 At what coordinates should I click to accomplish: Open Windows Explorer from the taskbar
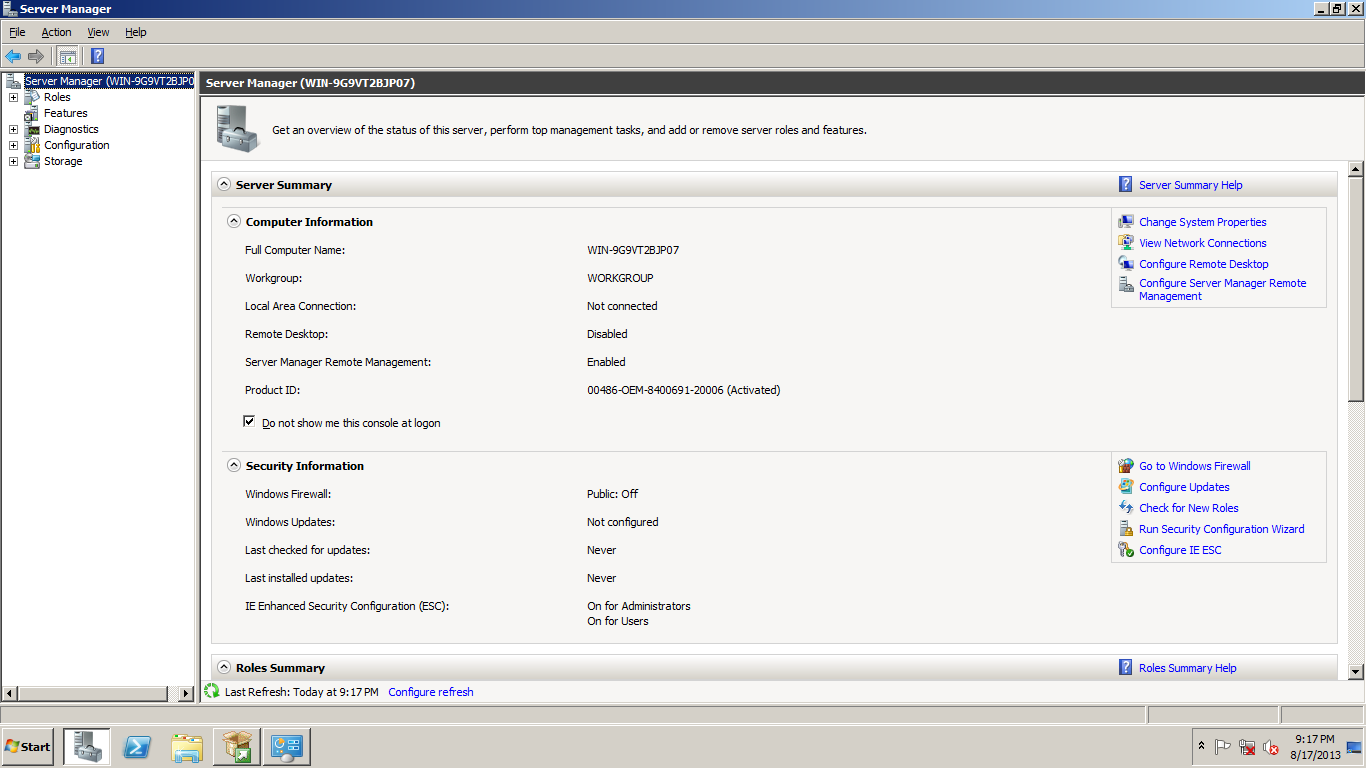187,747
